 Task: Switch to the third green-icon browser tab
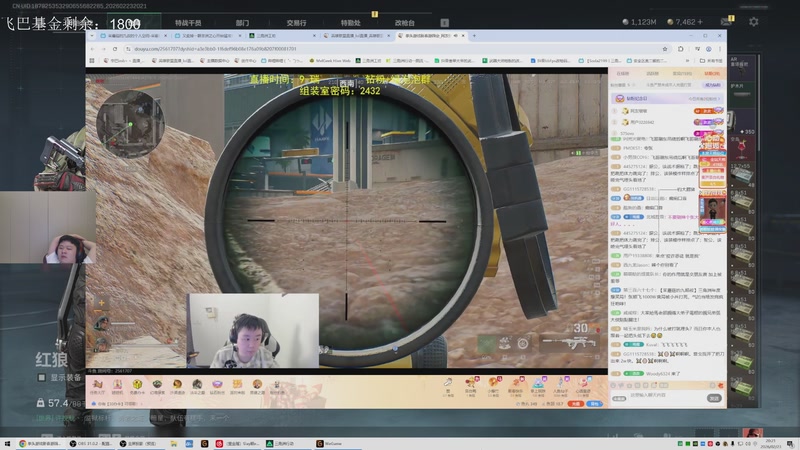(x=281, y=36)
